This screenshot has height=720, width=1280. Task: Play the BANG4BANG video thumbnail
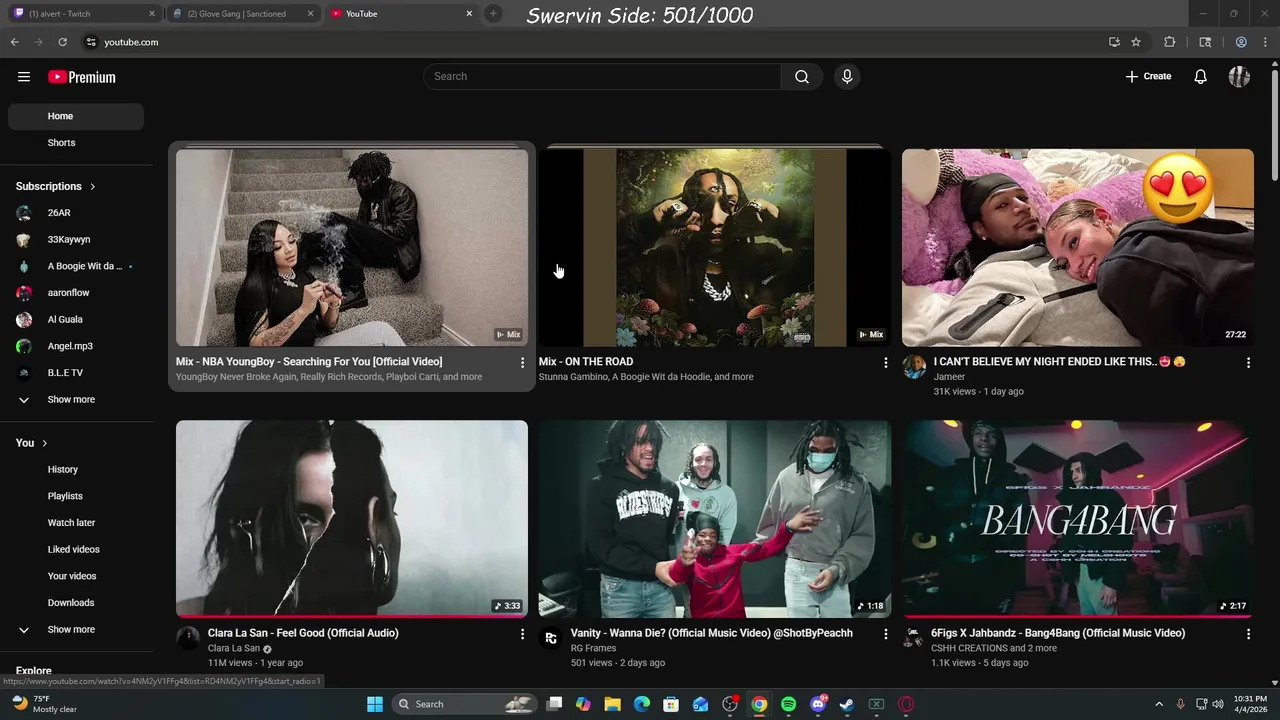[1078, 519]
